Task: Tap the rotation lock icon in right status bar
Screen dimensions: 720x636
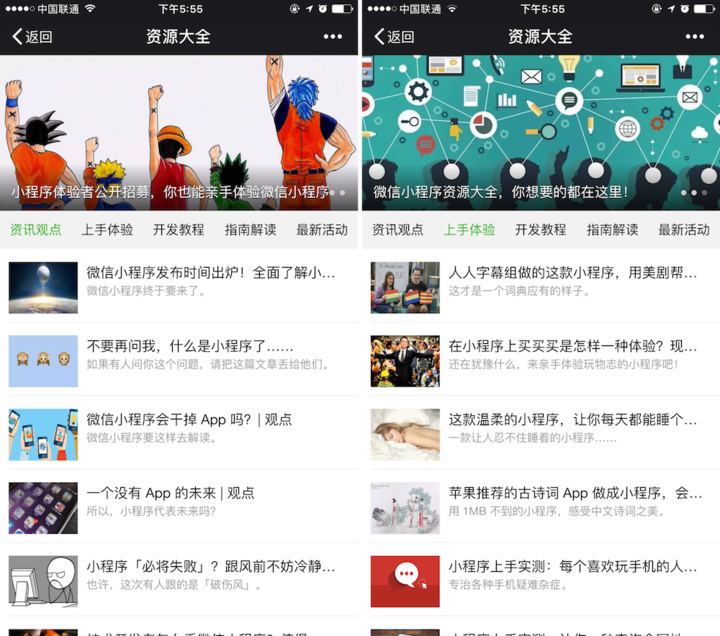Action: [x=657, y=9]
